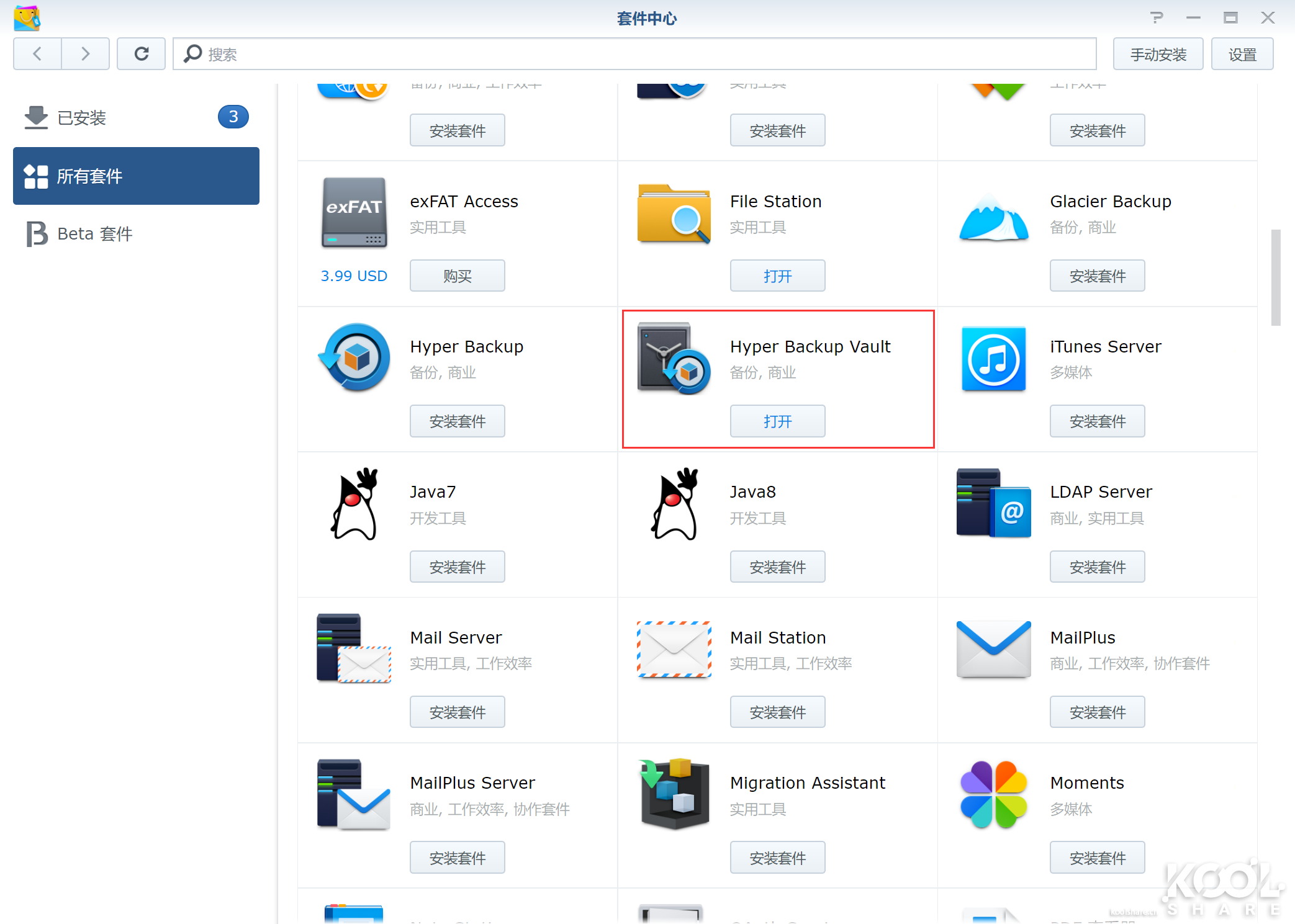Viewport: 1295px width, 924px height.
Task: Click the Migration Assistant icon
Action: [674, 794]
